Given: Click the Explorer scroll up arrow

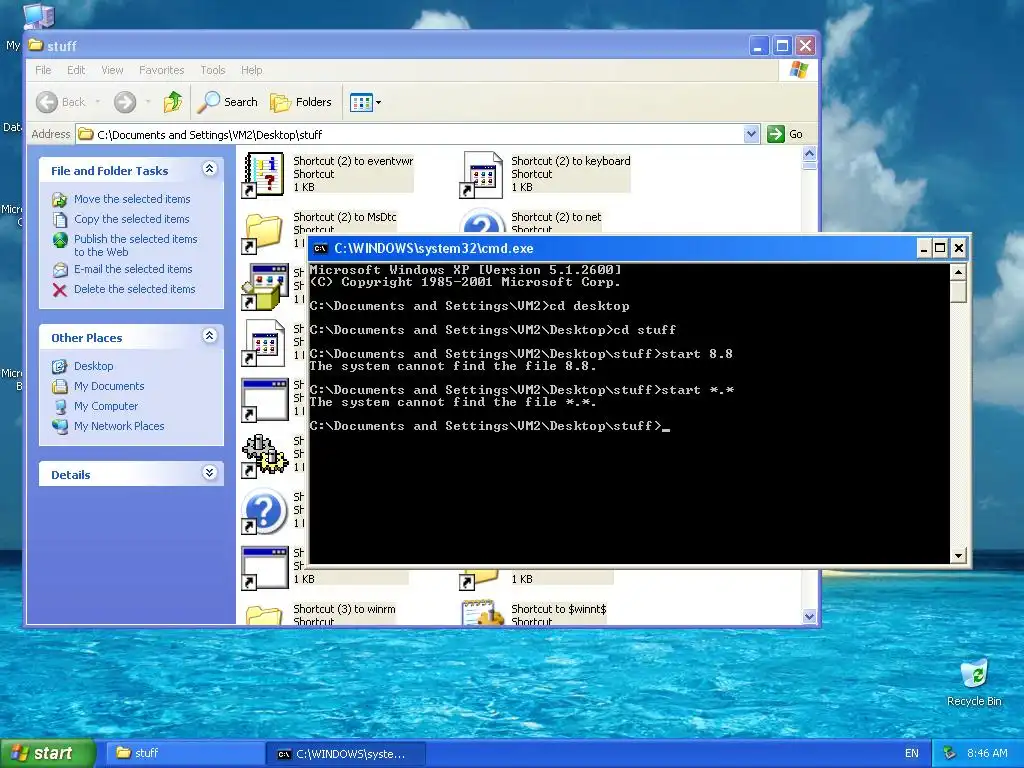Looking at the screenshot, I should click(x=809, y=153).
